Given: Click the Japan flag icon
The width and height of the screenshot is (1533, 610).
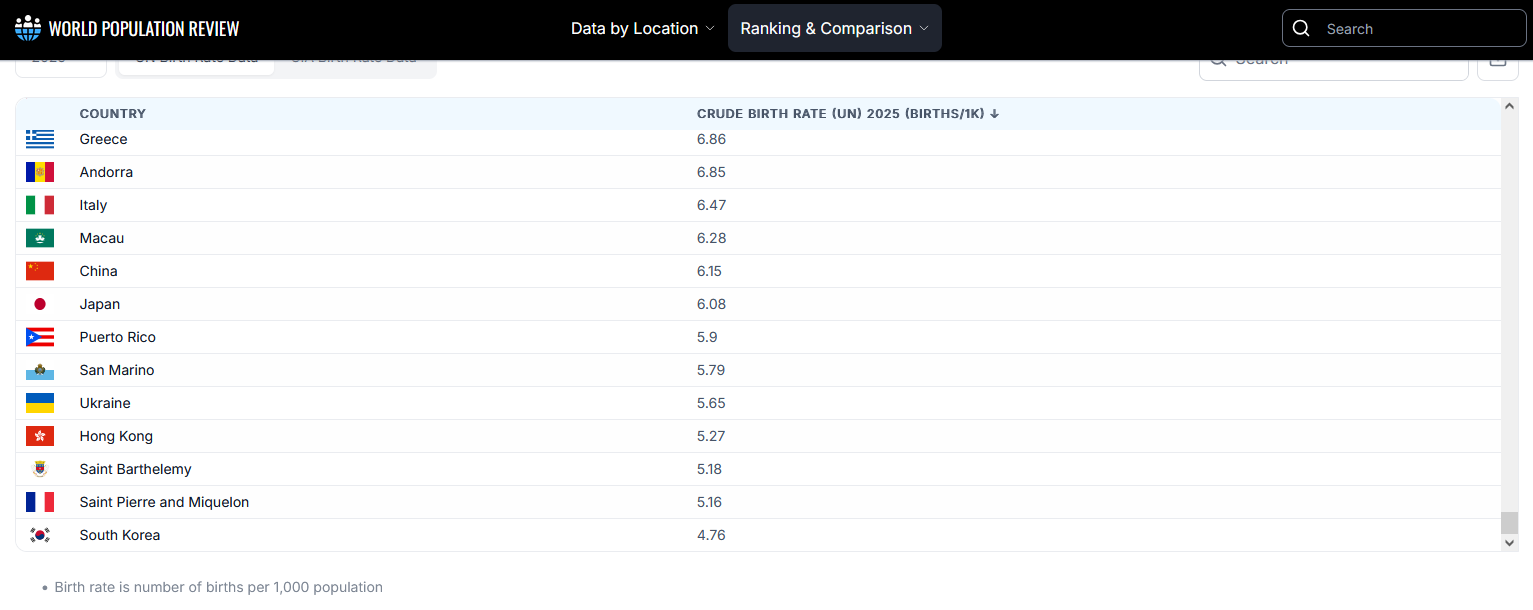Looking at the screenshot, I should (40, 304).
